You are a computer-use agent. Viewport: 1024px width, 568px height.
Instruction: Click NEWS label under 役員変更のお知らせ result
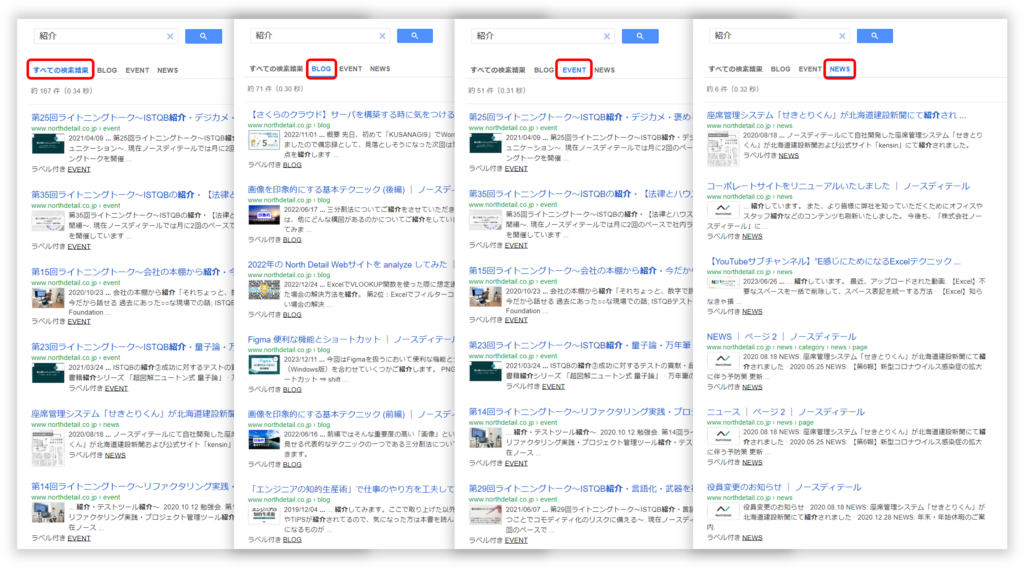click(x=752, y=538)
